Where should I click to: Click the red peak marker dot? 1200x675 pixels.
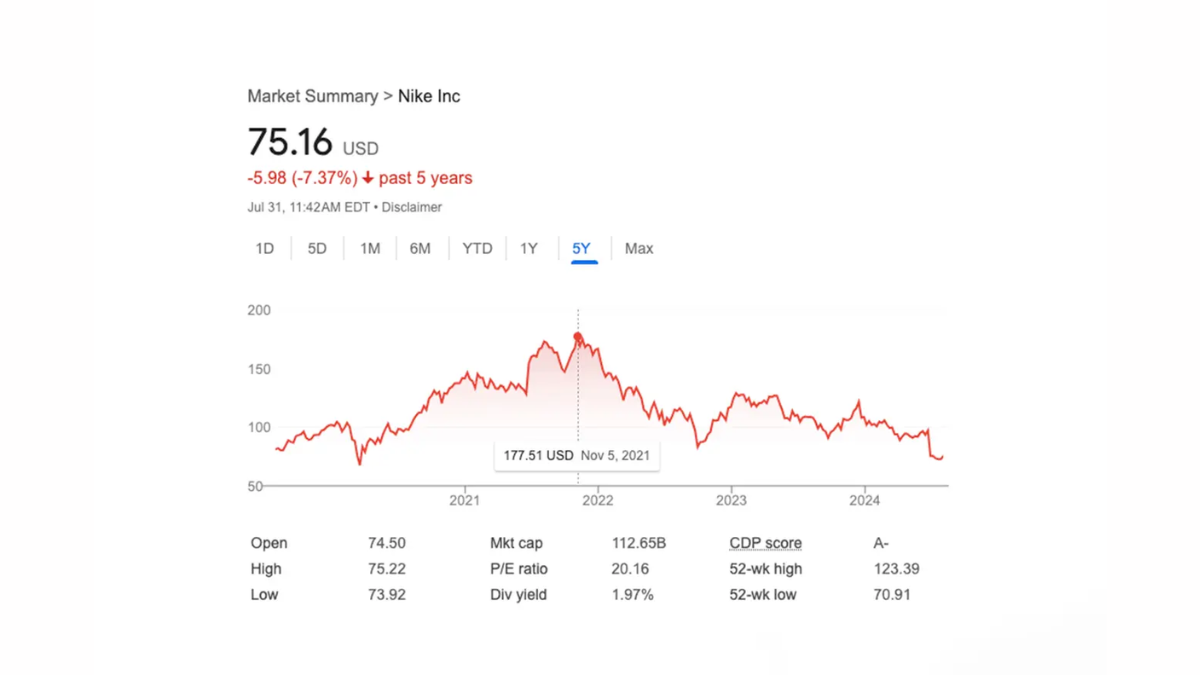pos(578,337)
